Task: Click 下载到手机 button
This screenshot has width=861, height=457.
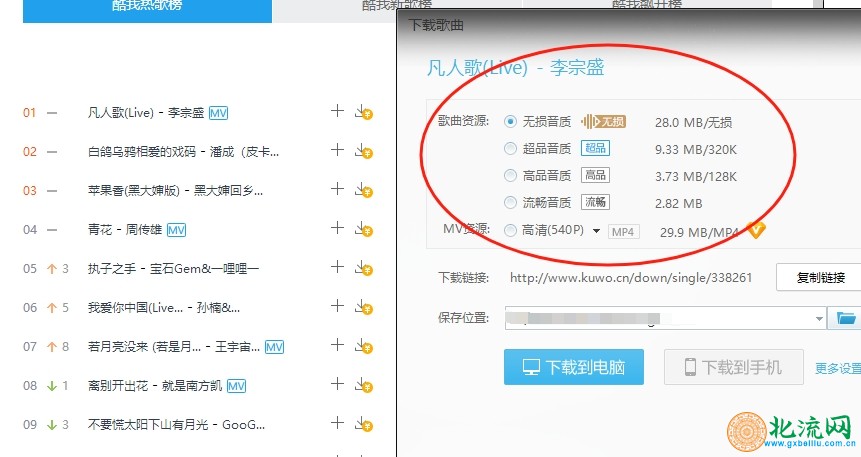Action: [734, 367]
